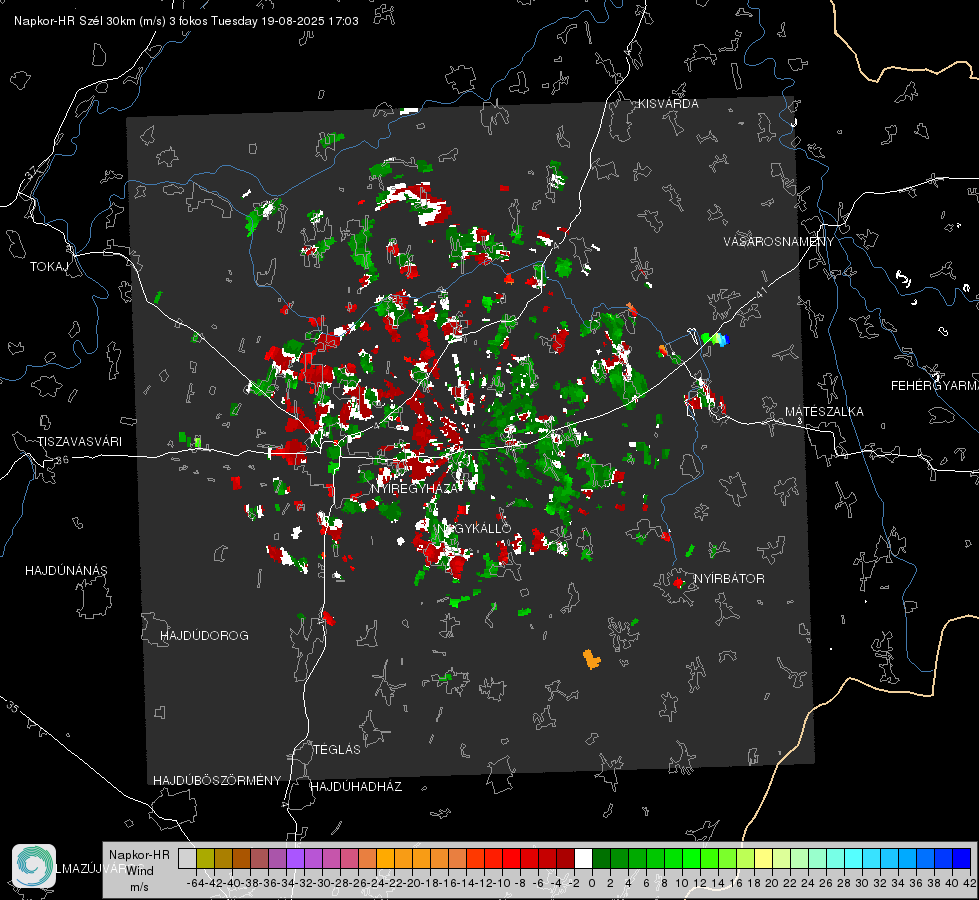Click the HAJDÚBÖSZÖRMÉNY label
Viewport: 979px width, 900px height.
(217, 781)
